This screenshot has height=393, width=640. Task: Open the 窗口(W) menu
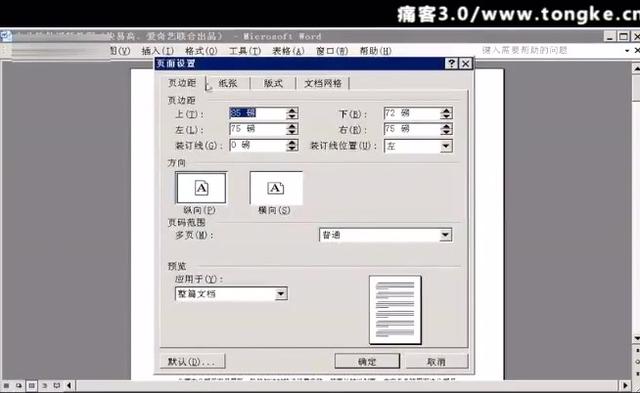point(332,51)
